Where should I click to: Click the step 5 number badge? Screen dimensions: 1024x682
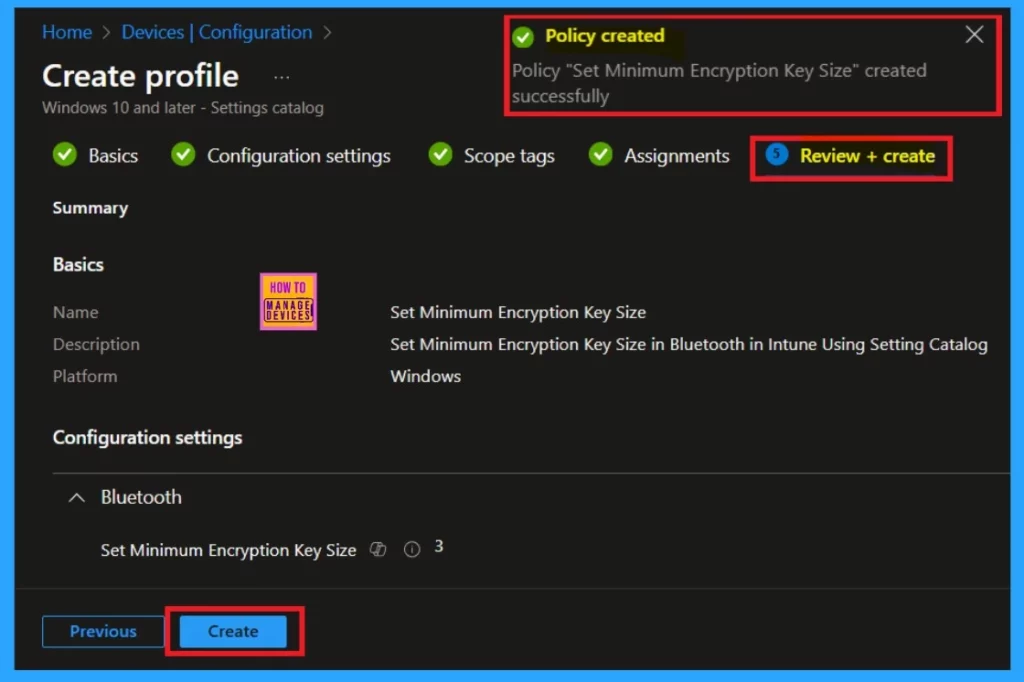(776, 155)
